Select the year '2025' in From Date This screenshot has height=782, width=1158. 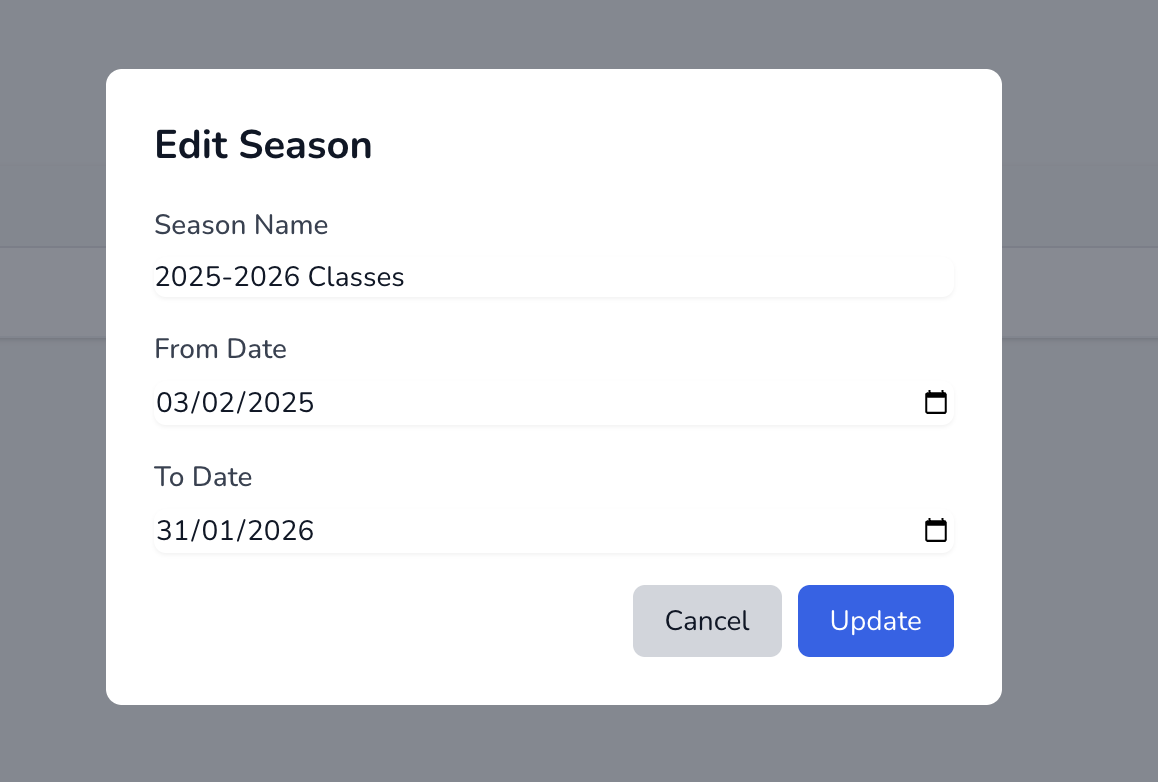click(281, 403)
